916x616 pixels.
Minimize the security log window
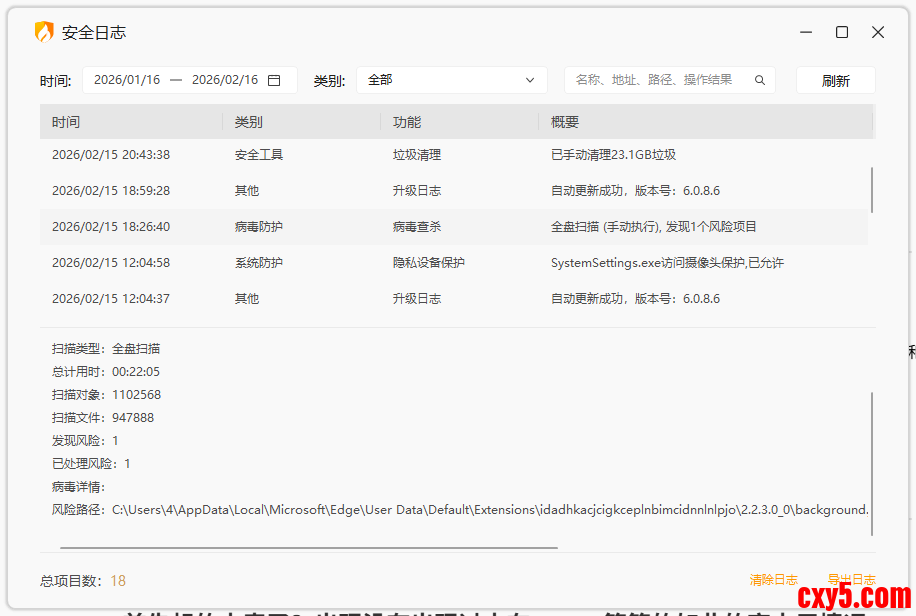pyautogui.click(x=806, y=32)
